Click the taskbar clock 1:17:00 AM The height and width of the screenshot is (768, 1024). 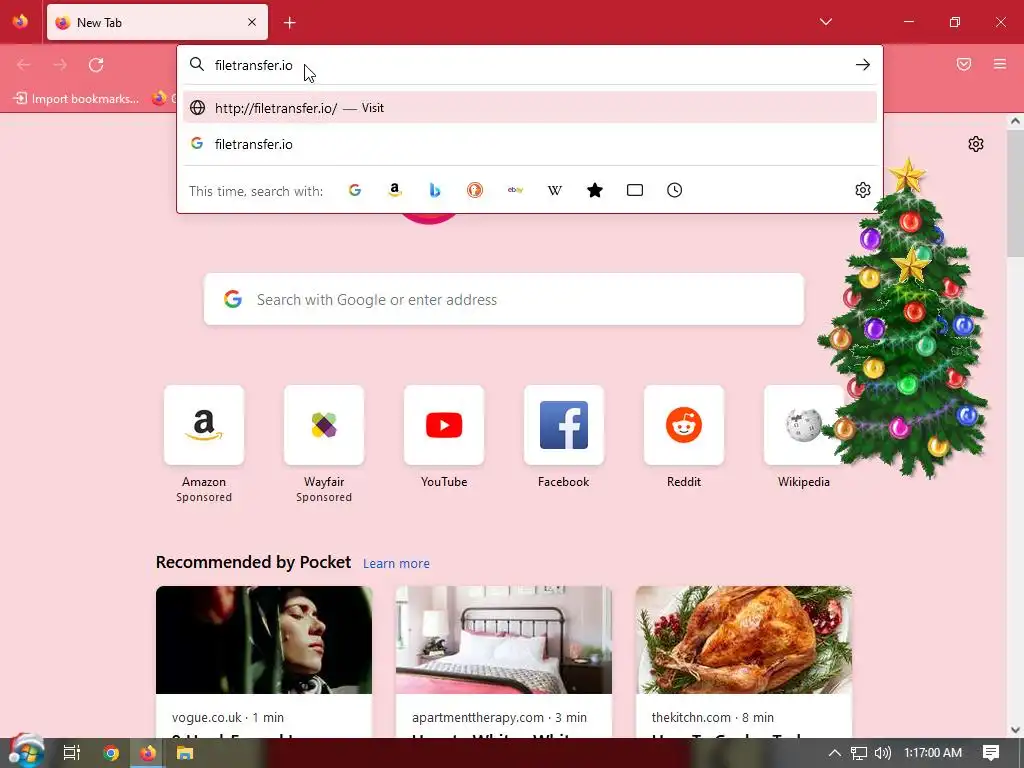point(933,753)
